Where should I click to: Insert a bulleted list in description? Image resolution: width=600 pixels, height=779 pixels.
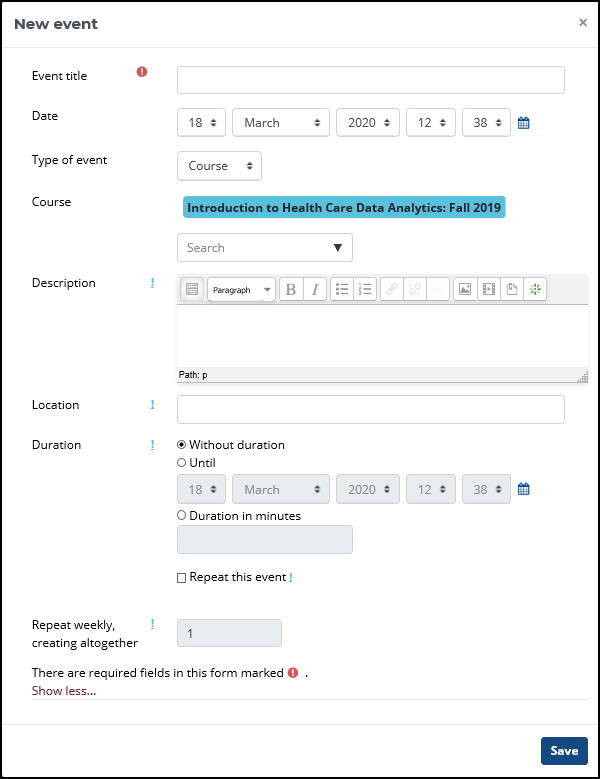point(342,290)
